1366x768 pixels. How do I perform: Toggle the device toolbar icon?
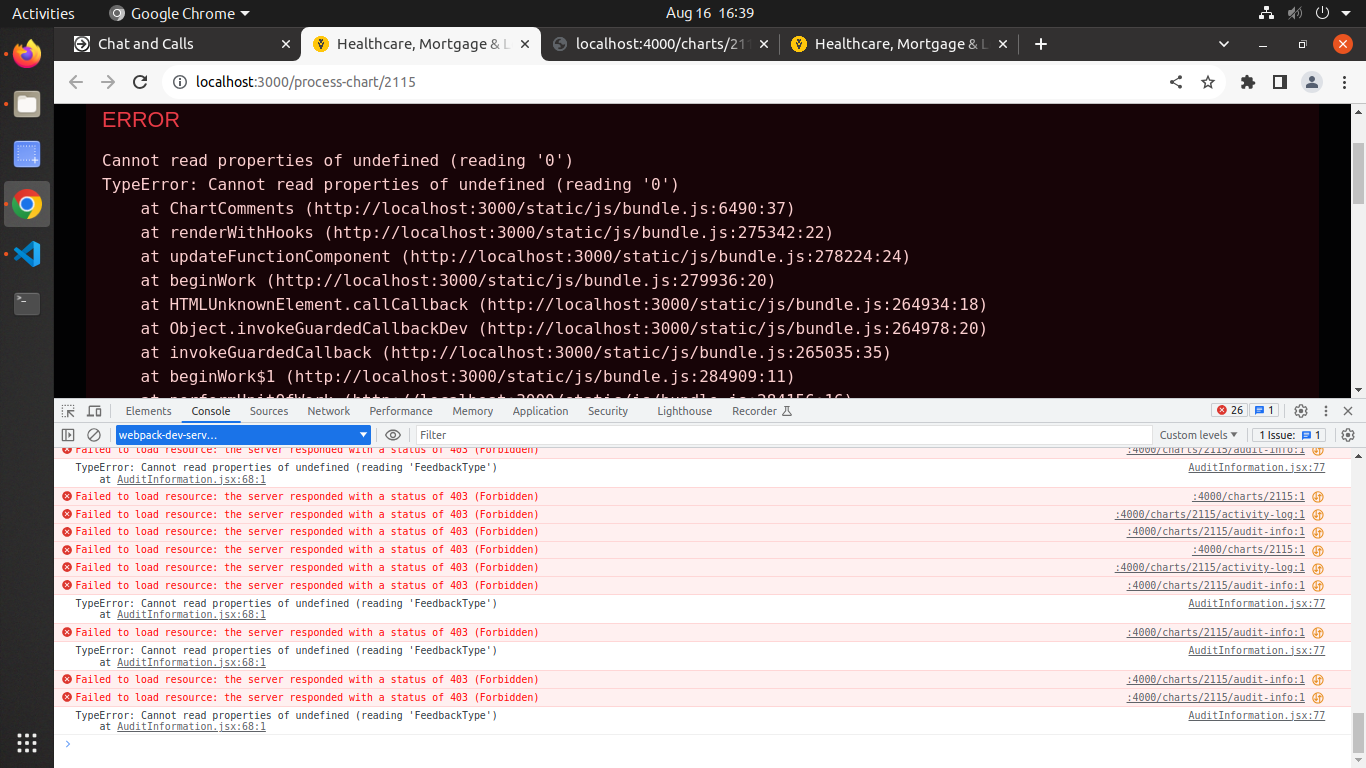point(94,411)
